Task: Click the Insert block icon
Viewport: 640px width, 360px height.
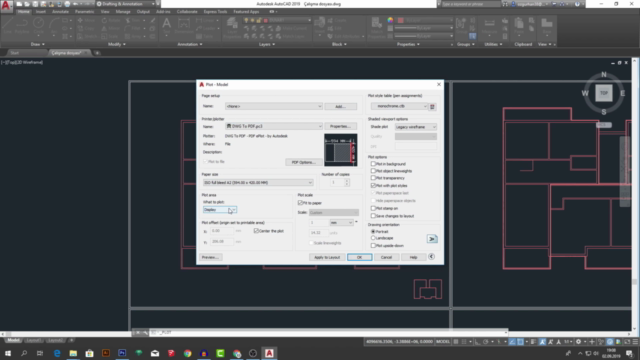Action: coord(320,25)
